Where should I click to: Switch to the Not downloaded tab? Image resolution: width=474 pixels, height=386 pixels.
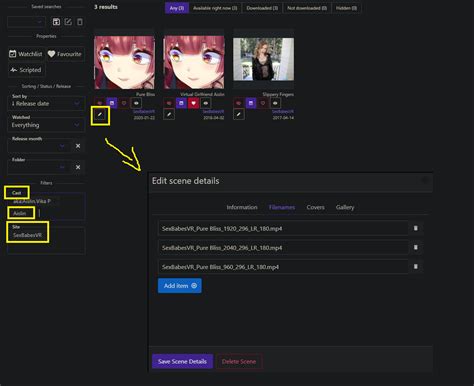[307, 8]
